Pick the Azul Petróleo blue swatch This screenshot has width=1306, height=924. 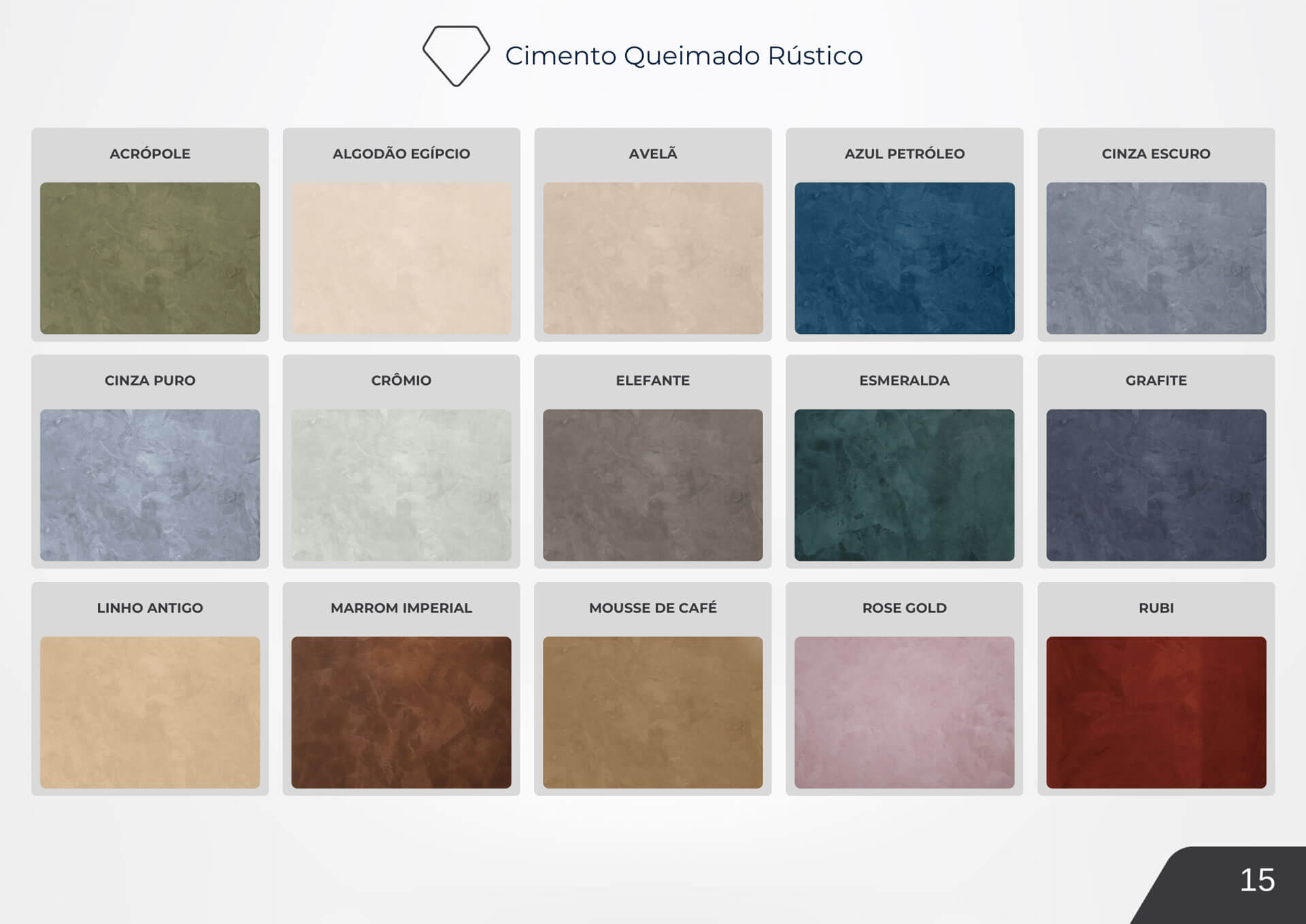click(905, 258)
